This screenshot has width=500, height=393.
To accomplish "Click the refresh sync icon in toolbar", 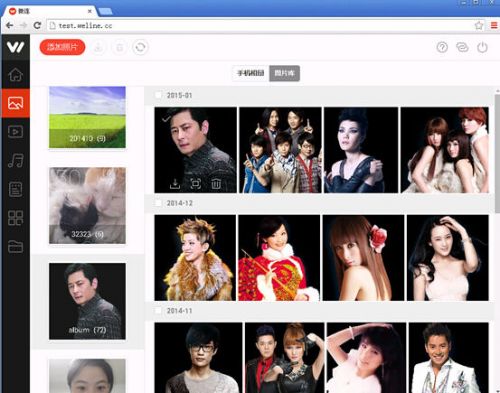I will [140, 47].
